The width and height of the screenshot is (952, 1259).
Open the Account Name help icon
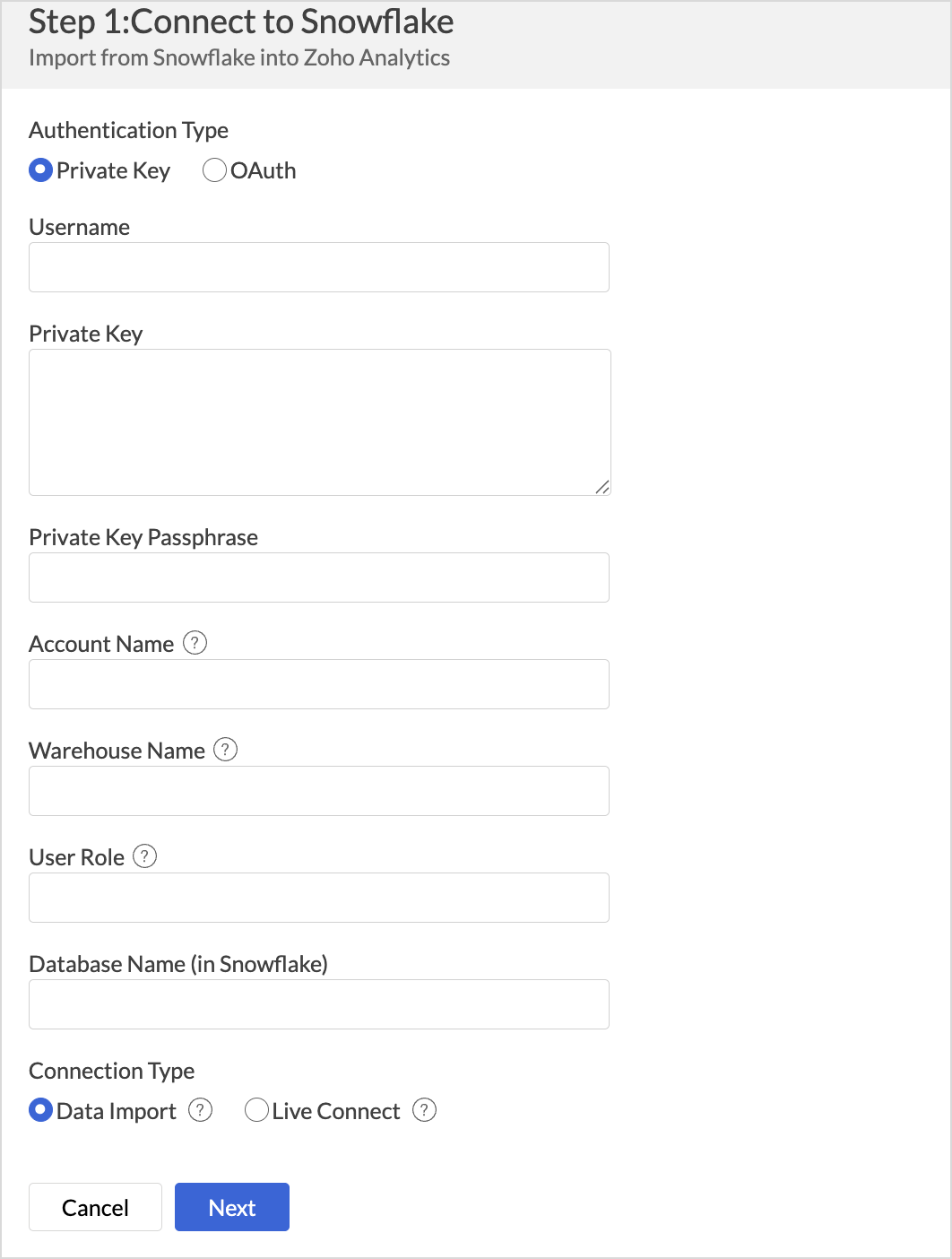(x=195, y=643)
